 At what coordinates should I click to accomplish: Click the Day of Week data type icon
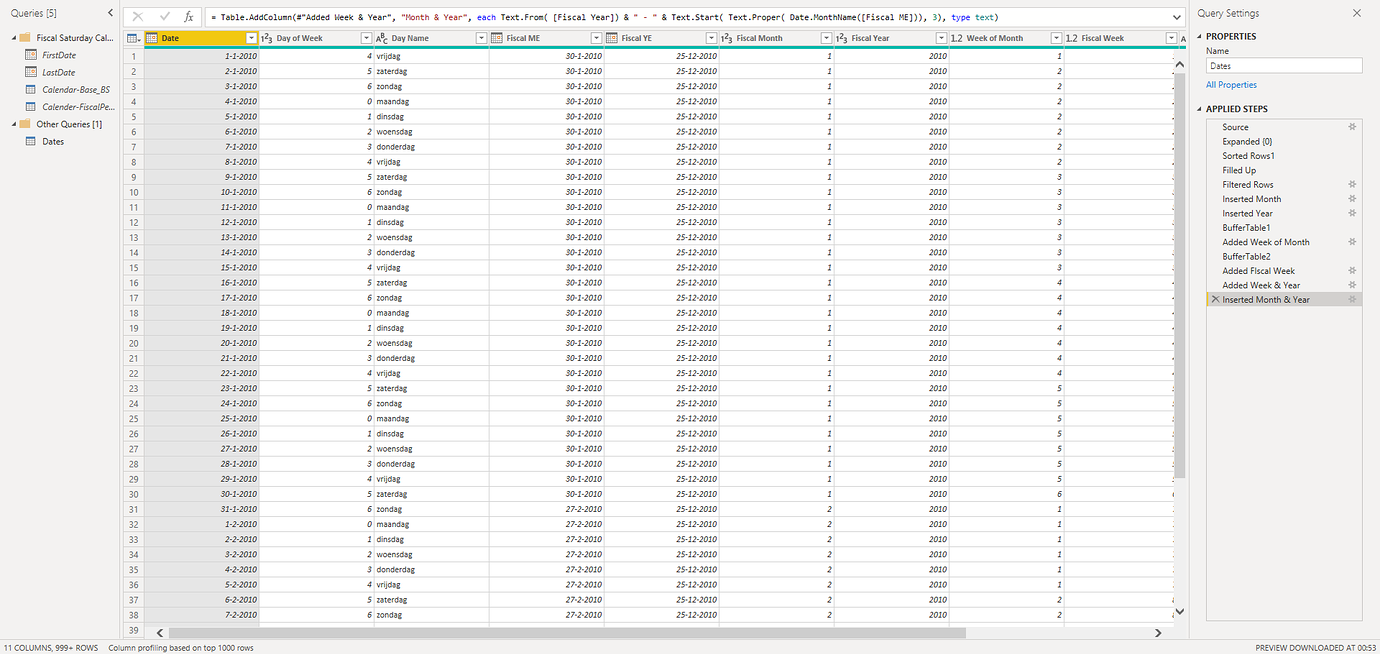(x=267, y=38)
